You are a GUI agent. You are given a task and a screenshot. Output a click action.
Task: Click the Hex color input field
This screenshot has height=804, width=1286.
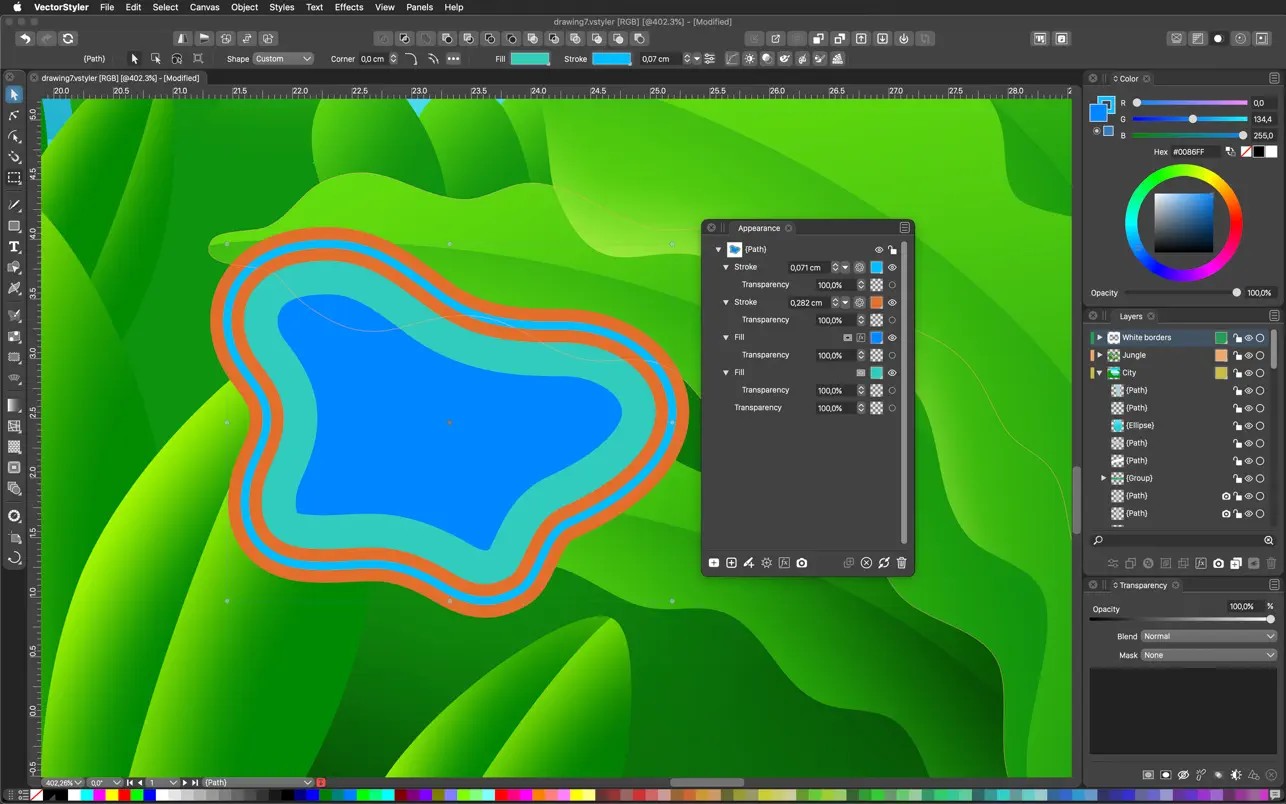[1196, 152]
